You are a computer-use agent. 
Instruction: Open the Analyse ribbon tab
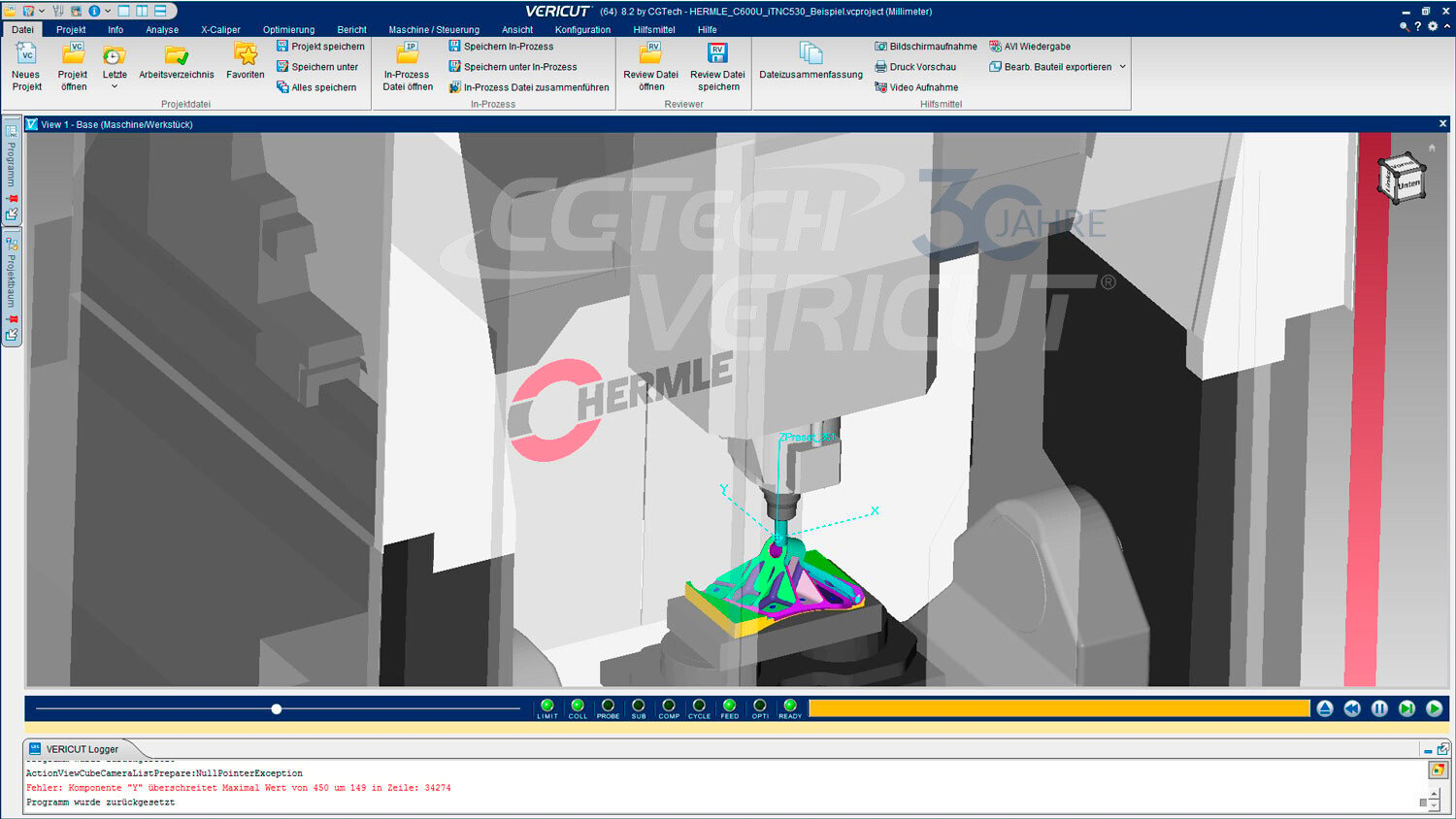pyautogui.click(x=162, y=29)
